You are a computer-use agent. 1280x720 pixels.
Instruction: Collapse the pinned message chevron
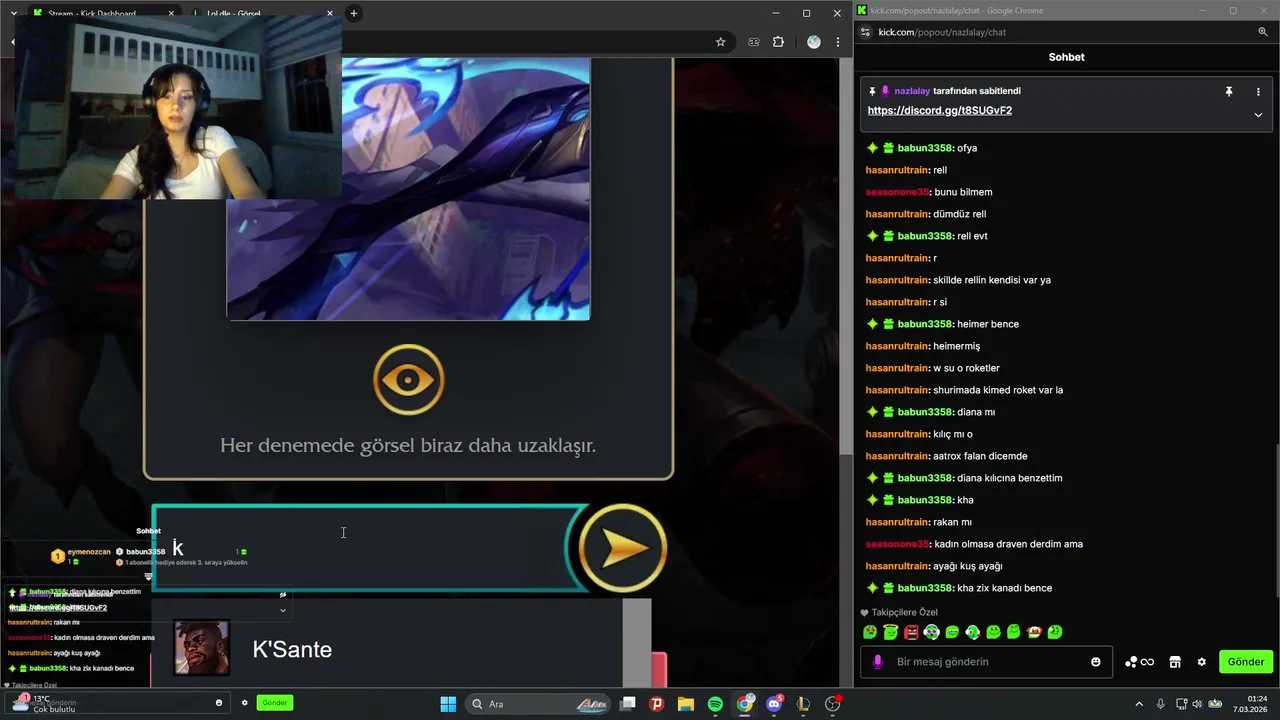1258,115
